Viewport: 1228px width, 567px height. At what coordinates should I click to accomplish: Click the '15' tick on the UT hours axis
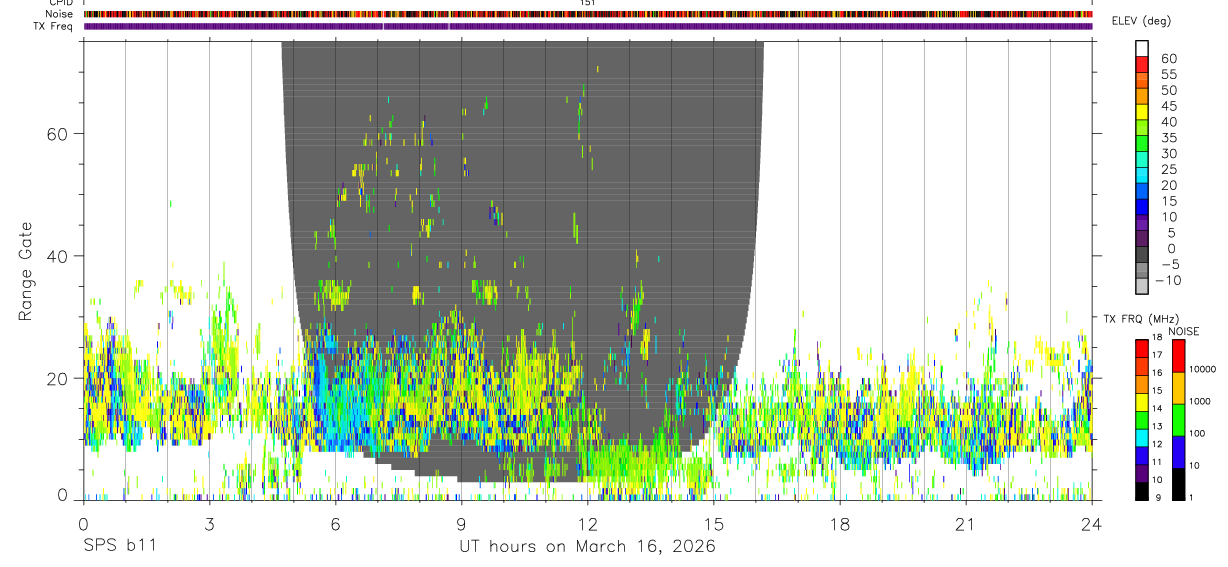pyautogui.click(x=714, y=524)
